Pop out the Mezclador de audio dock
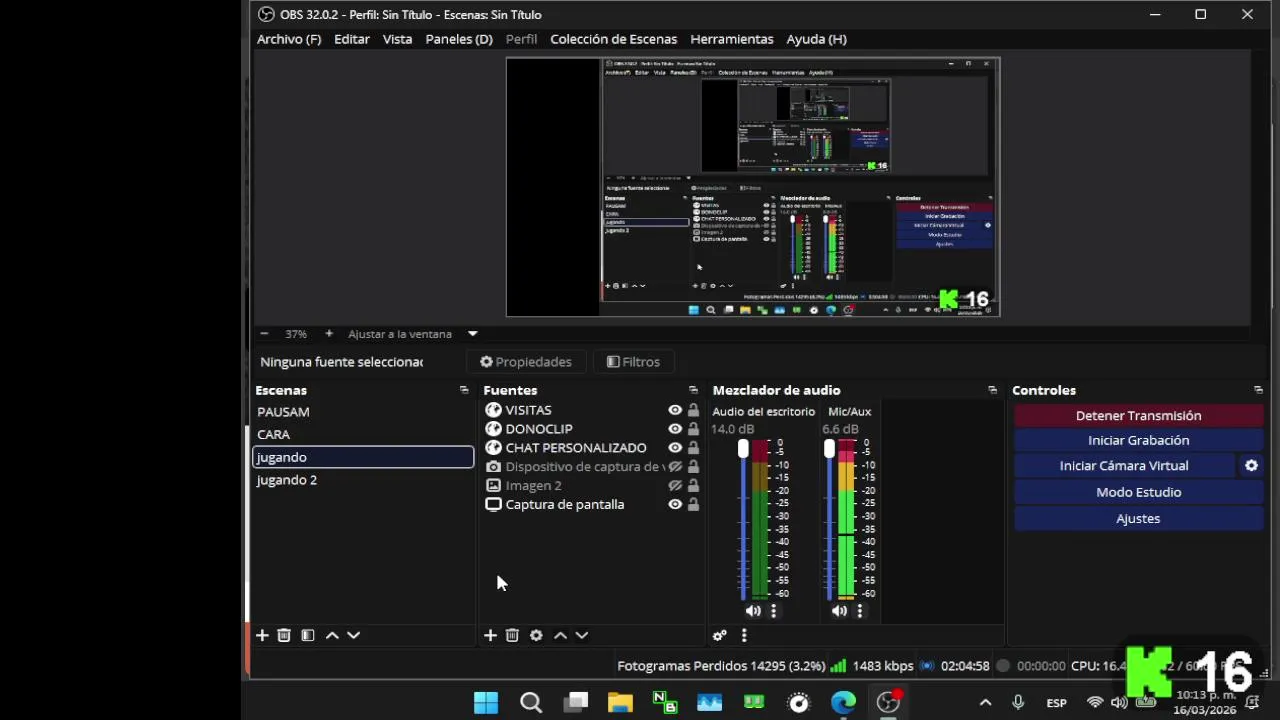 (x=992, y=390)
